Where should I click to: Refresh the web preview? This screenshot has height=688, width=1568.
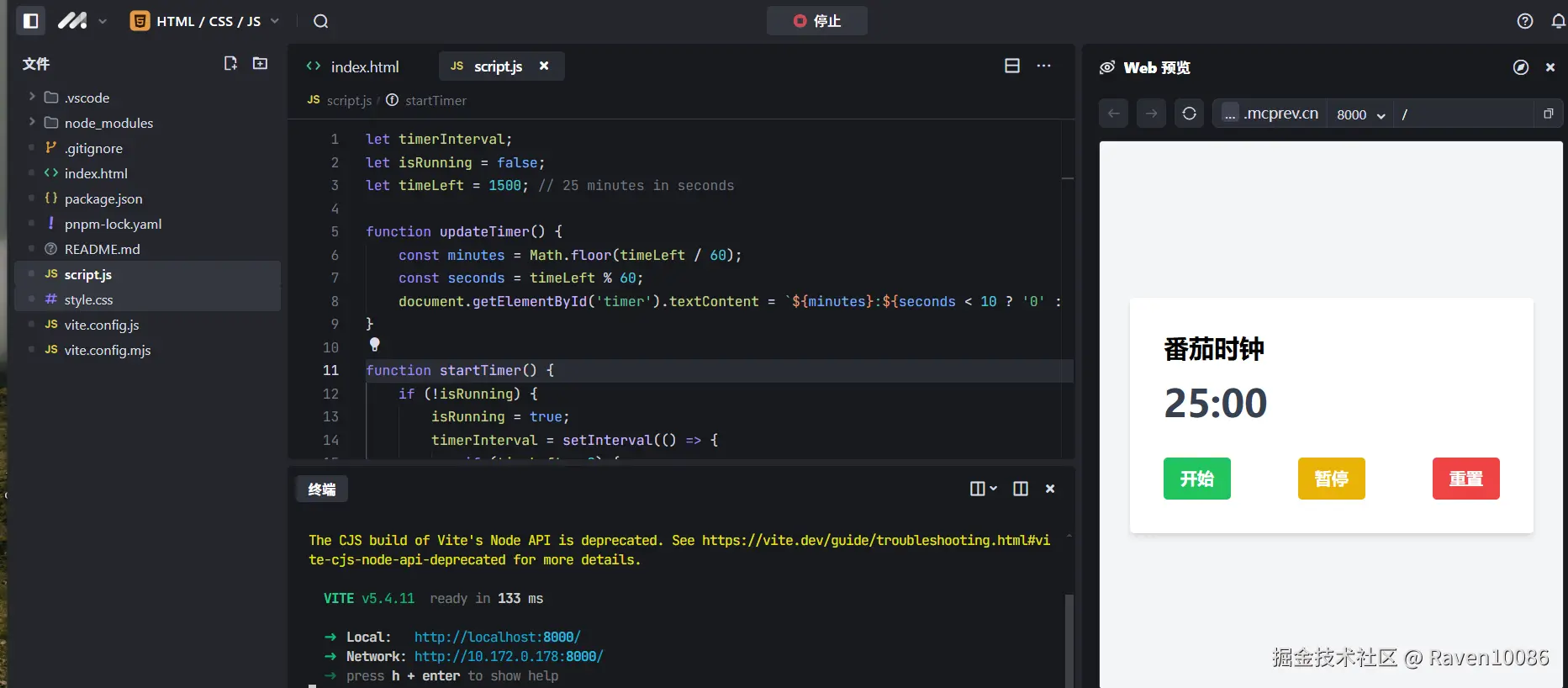(1189, 114)
